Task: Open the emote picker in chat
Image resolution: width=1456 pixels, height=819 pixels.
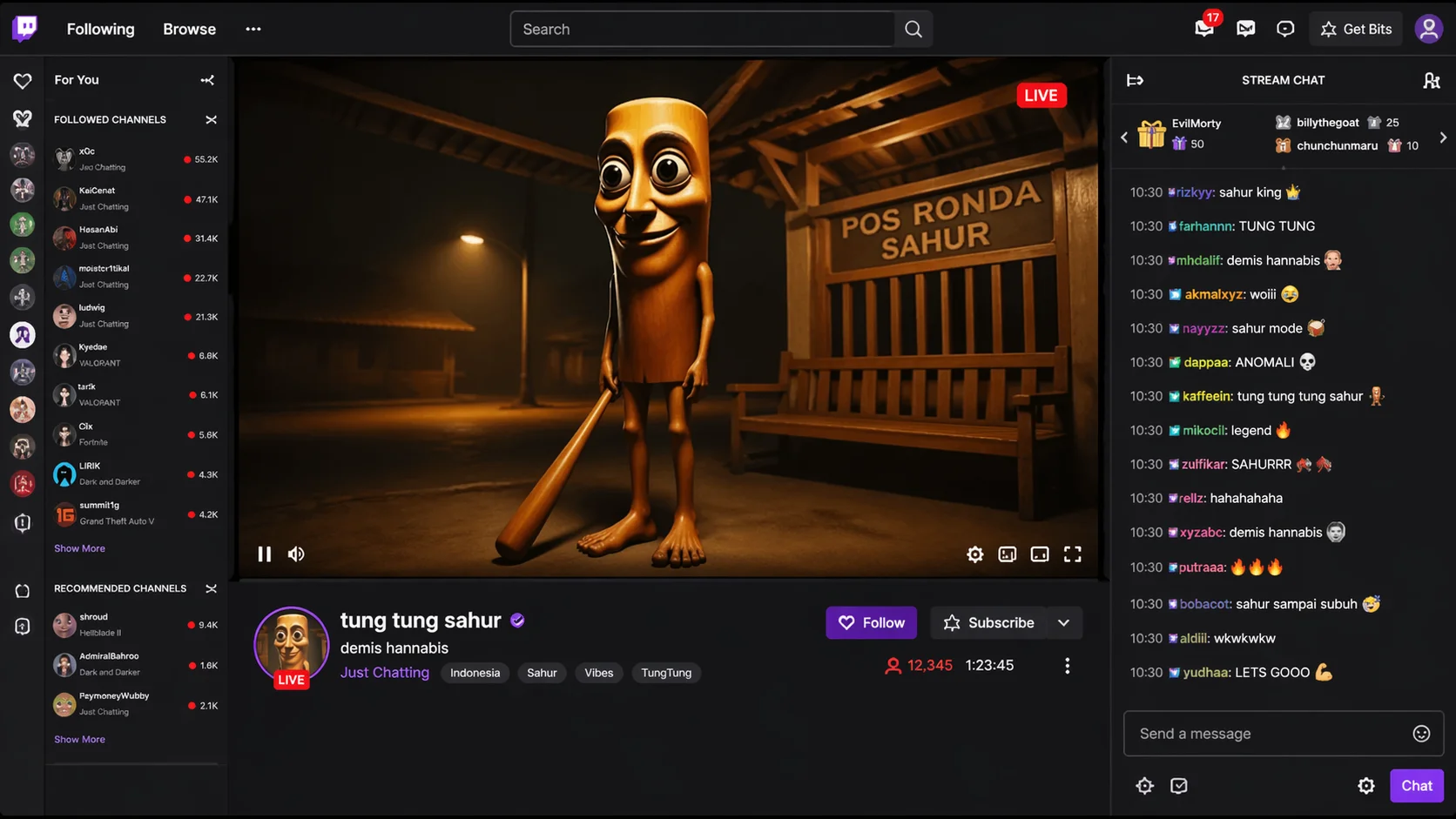Action: click(x=1421, y=734)
